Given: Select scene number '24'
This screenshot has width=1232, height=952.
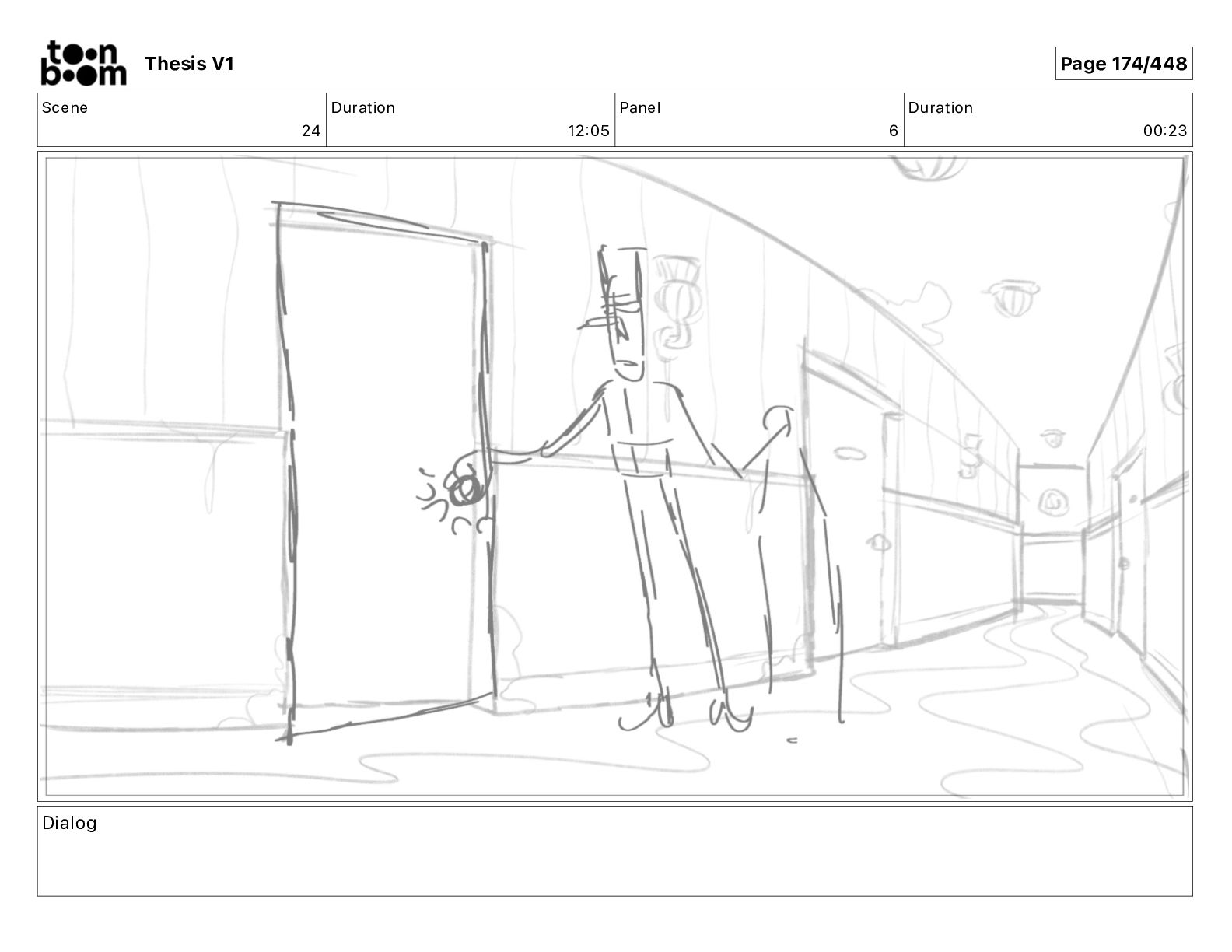Looking at the screenshot, I should [x=311, y=131].
